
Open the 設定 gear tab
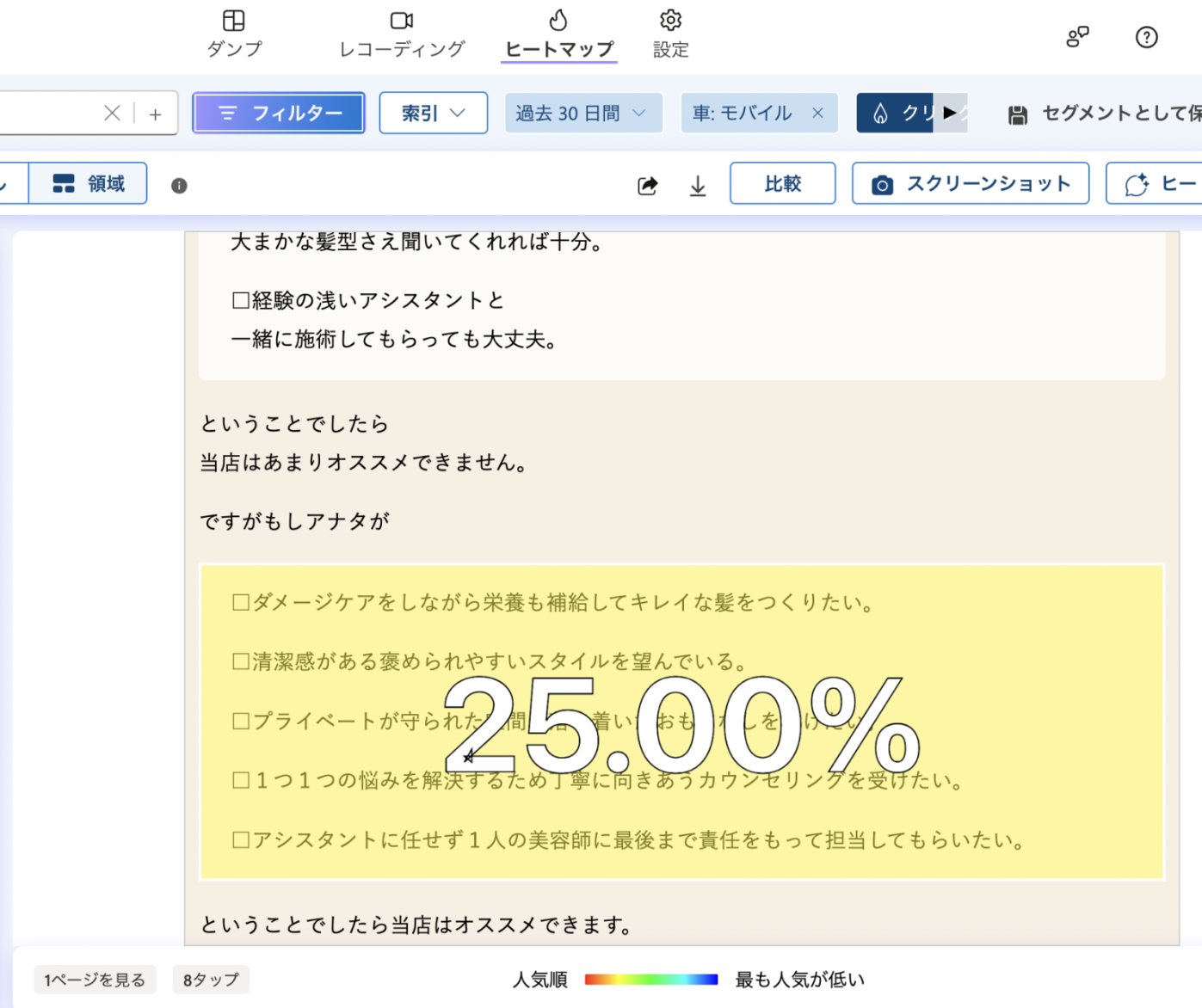pyautogui.click(x=670, y=34)
